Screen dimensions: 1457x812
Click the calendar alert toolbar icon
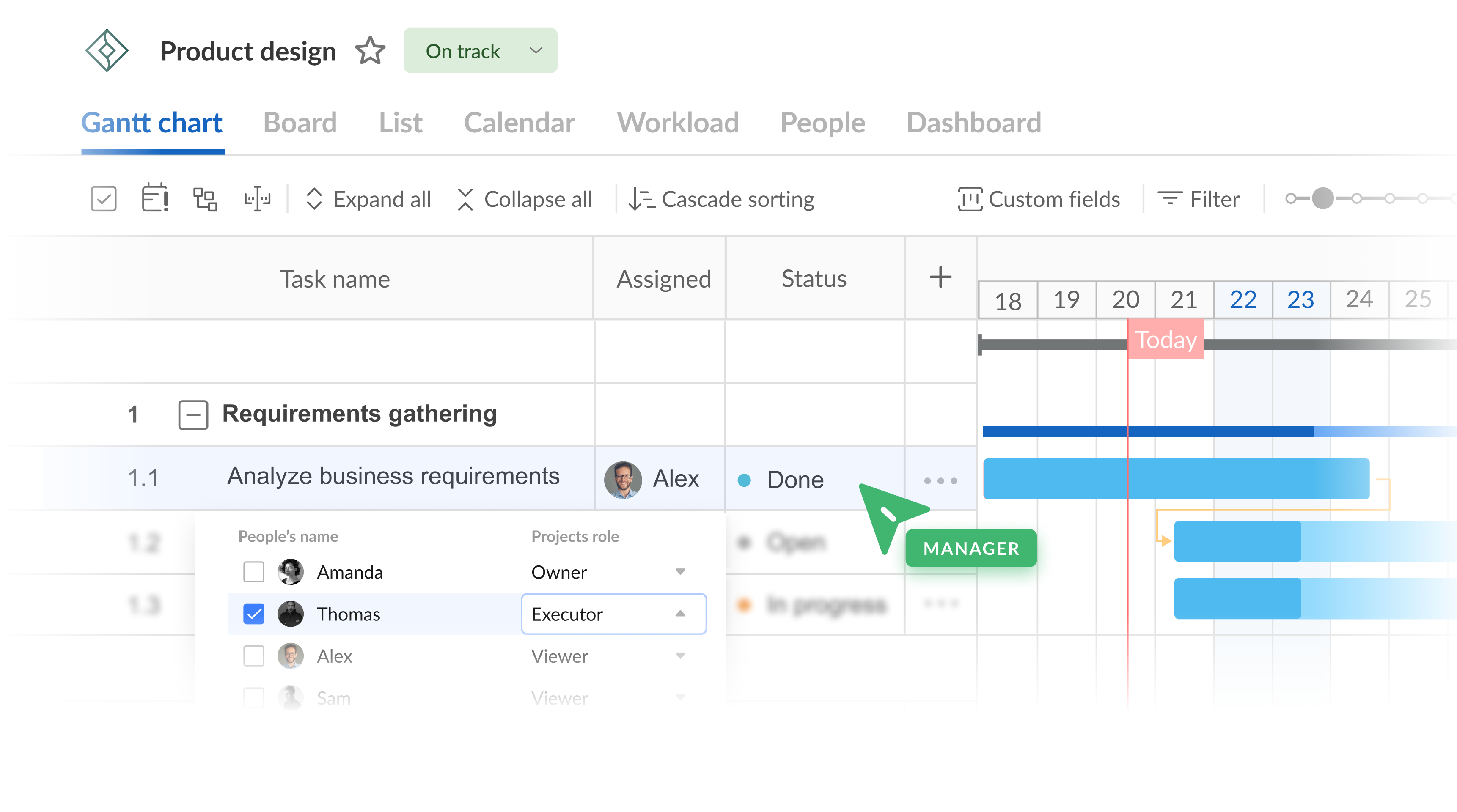tap(154, 198)
